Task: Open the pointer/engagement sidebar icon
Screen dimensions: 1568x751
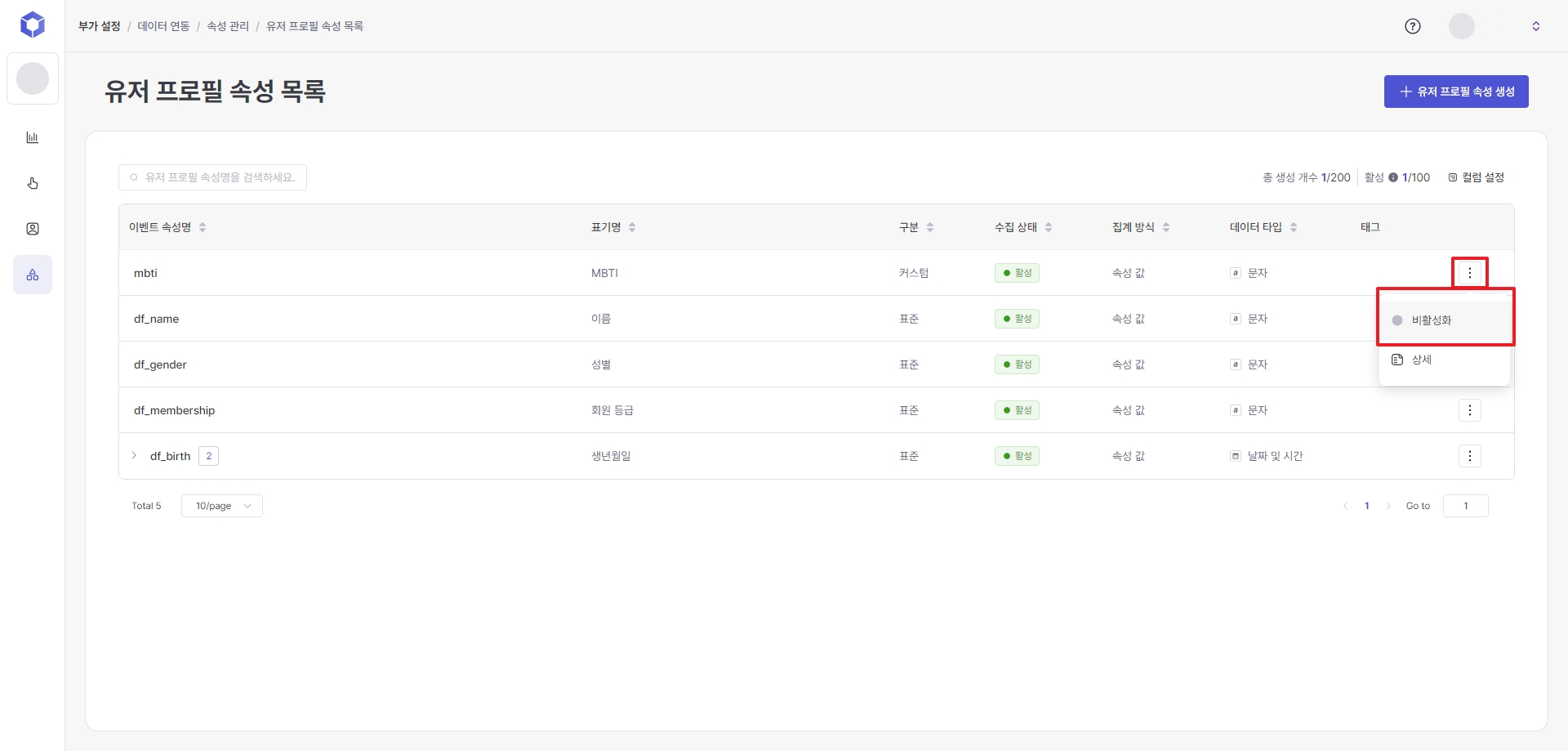Action: pyautogui.click(x=33, y=183)
